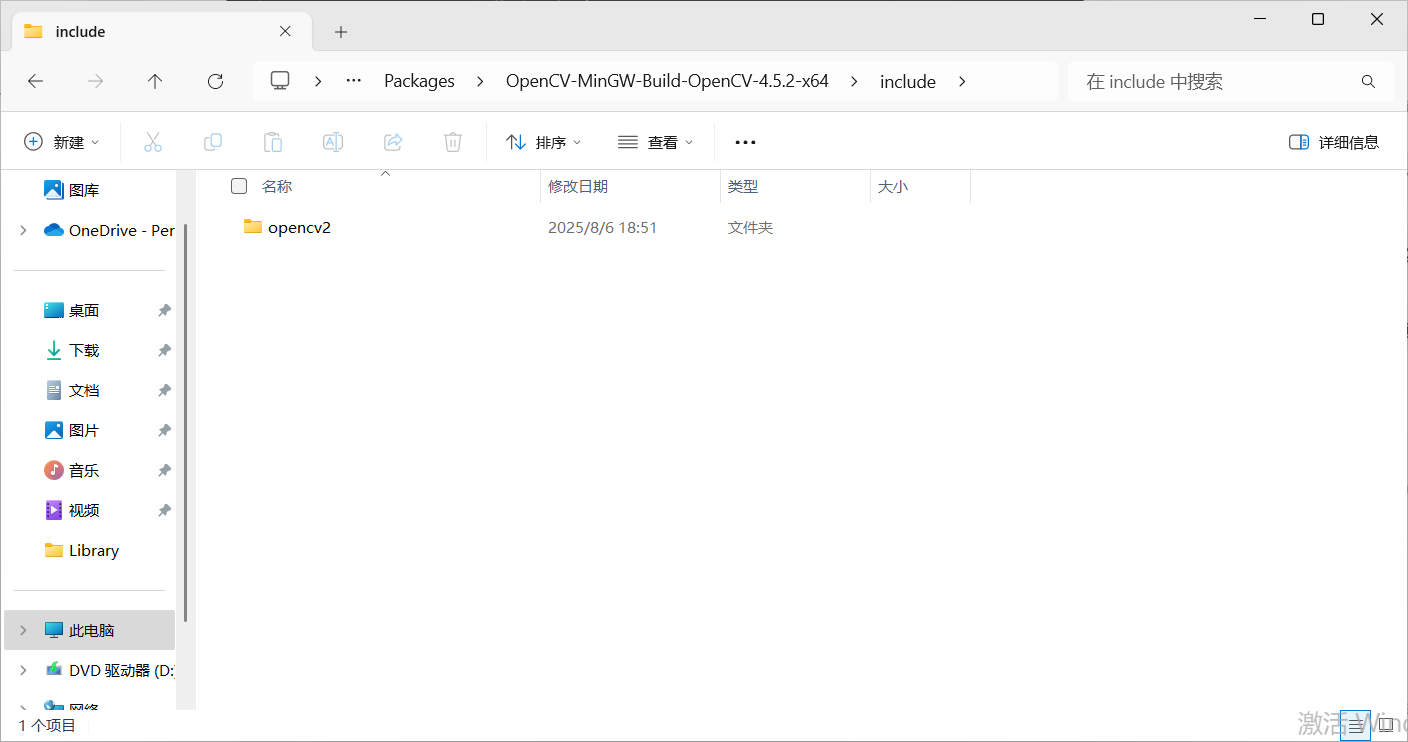The width and height of the screenshot is (1408, 742).
Task: Reverse sort order via 名称 column arrow
Action: (385, 172)
